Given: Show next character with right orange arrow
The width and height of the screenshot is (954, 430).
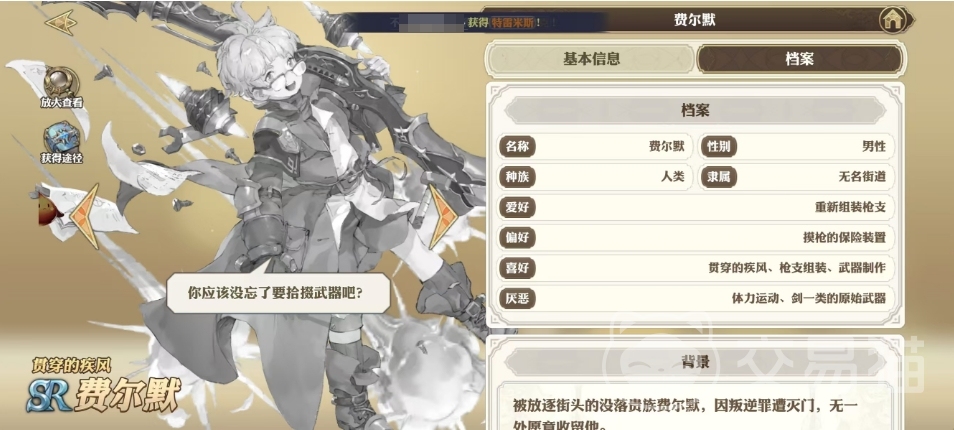Looking at the screenshot, I should (x=443, y=216).
